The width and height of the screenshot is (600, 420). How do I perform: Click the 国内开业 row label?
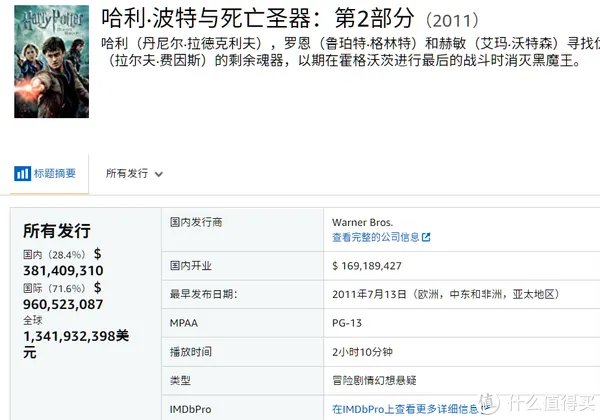click(191, 266)
